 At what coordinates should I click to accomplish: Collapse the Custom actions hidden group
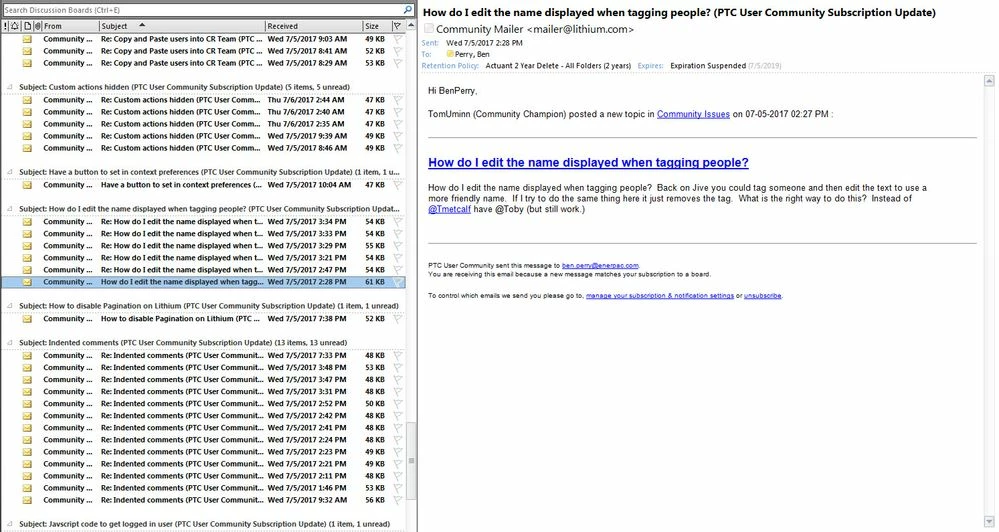coord(10,87)
